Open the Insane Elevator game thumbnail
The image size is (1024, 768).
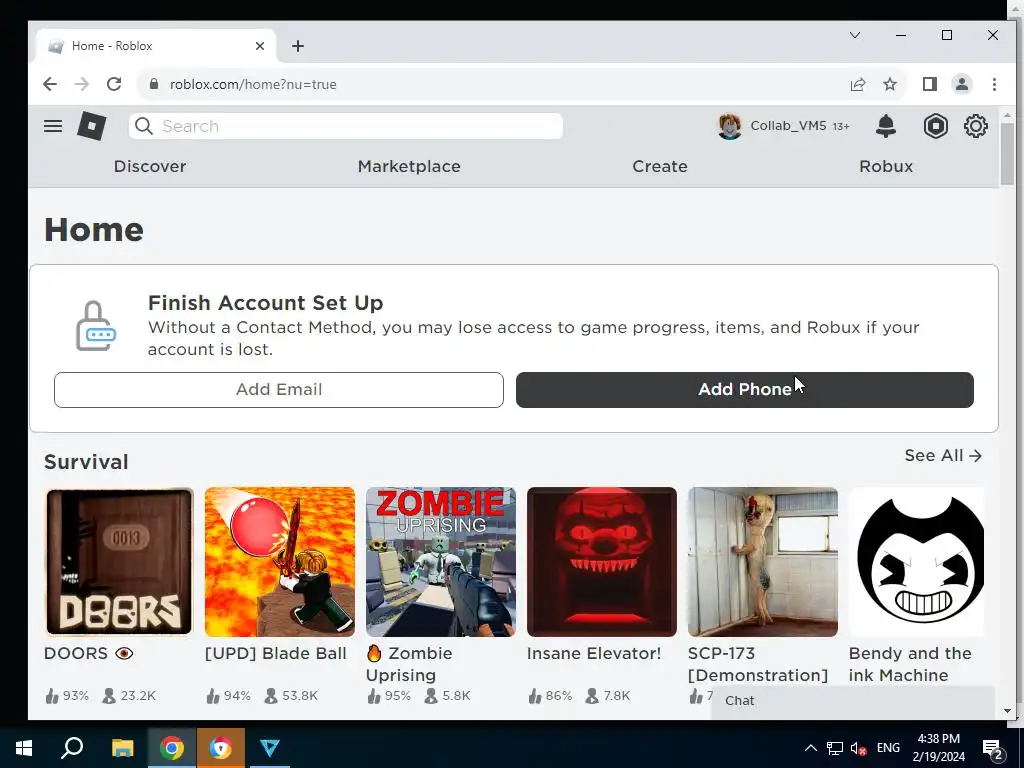(601, 562)
